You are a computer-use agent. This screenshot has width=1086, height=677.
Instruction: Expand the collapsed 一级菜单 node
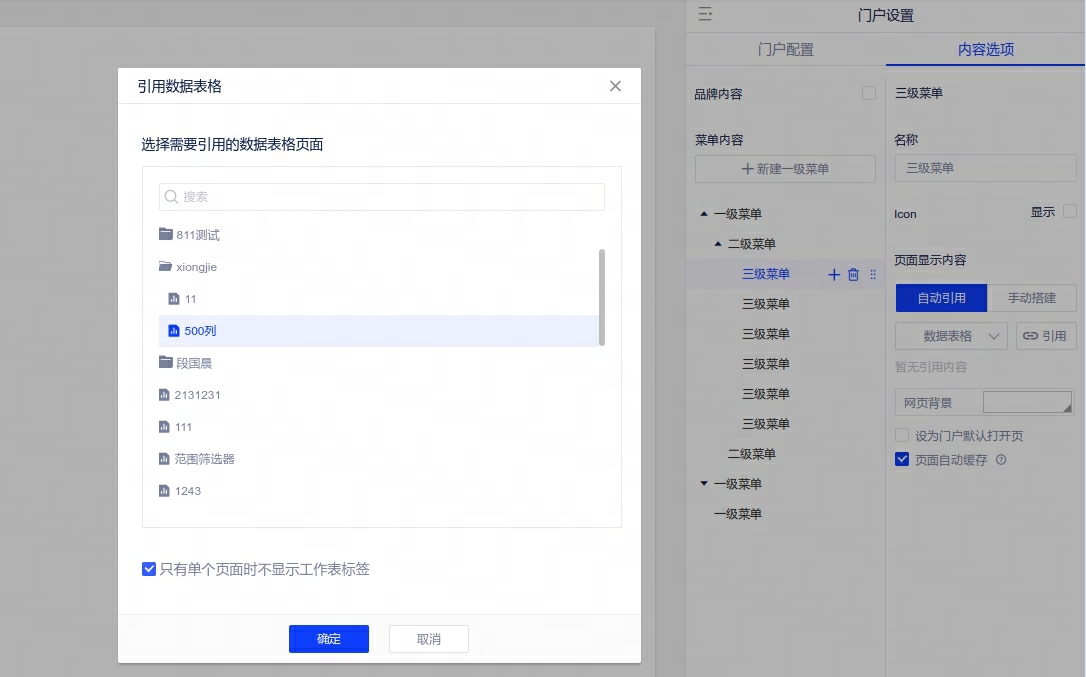pyautogui.click(x=704, y=484)
